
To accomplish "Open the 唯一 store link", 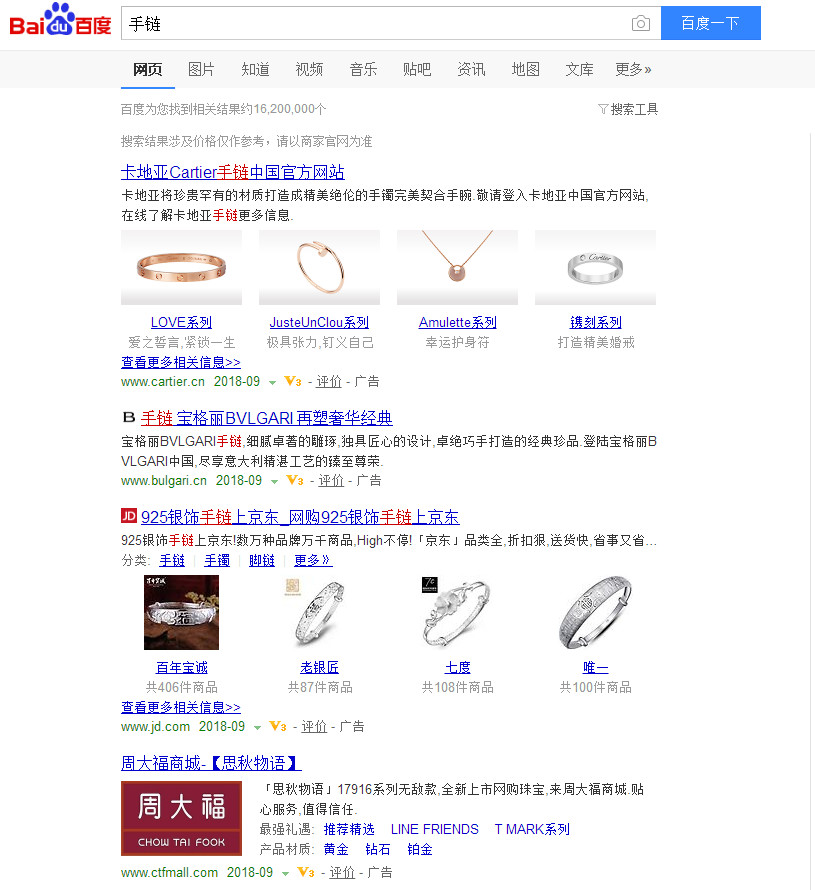I will (x=596, y=668).
